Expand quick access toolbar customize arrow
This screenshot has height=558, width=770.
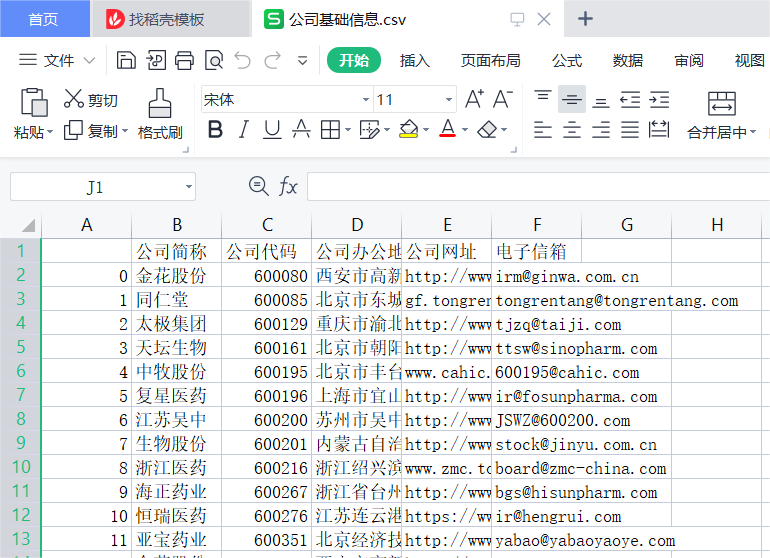coord(302,61)
